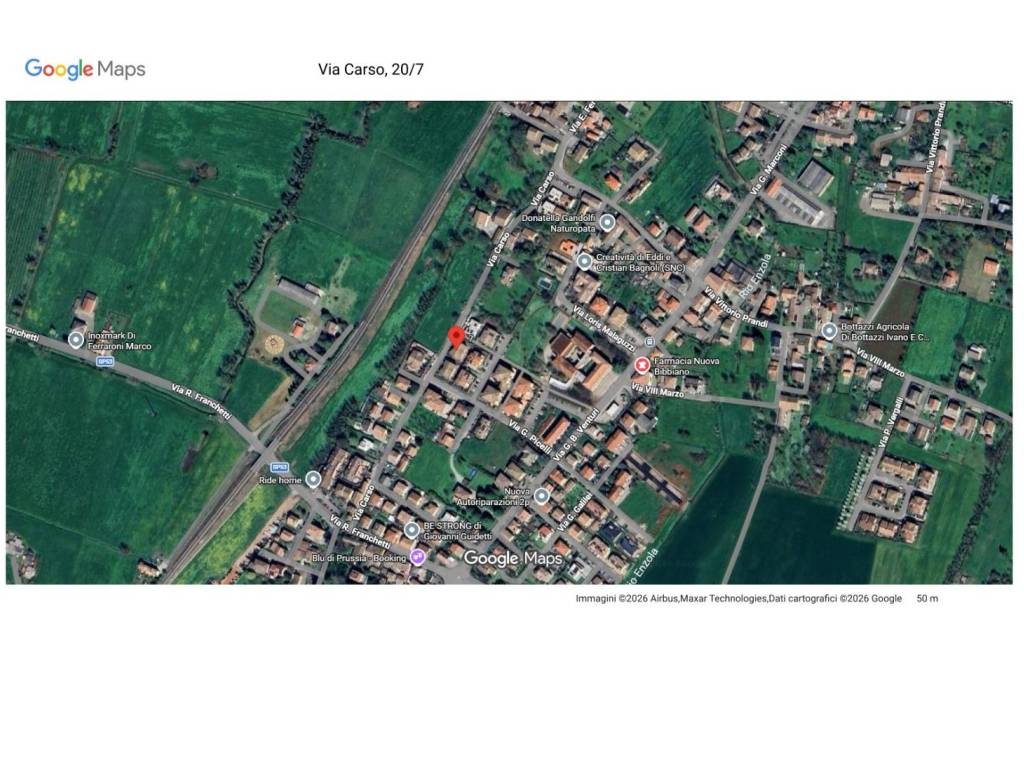Click the post office icon near Via Loris Malaguzzi
The width and height of the screenshot is (1024, 768).
point(650,342)
